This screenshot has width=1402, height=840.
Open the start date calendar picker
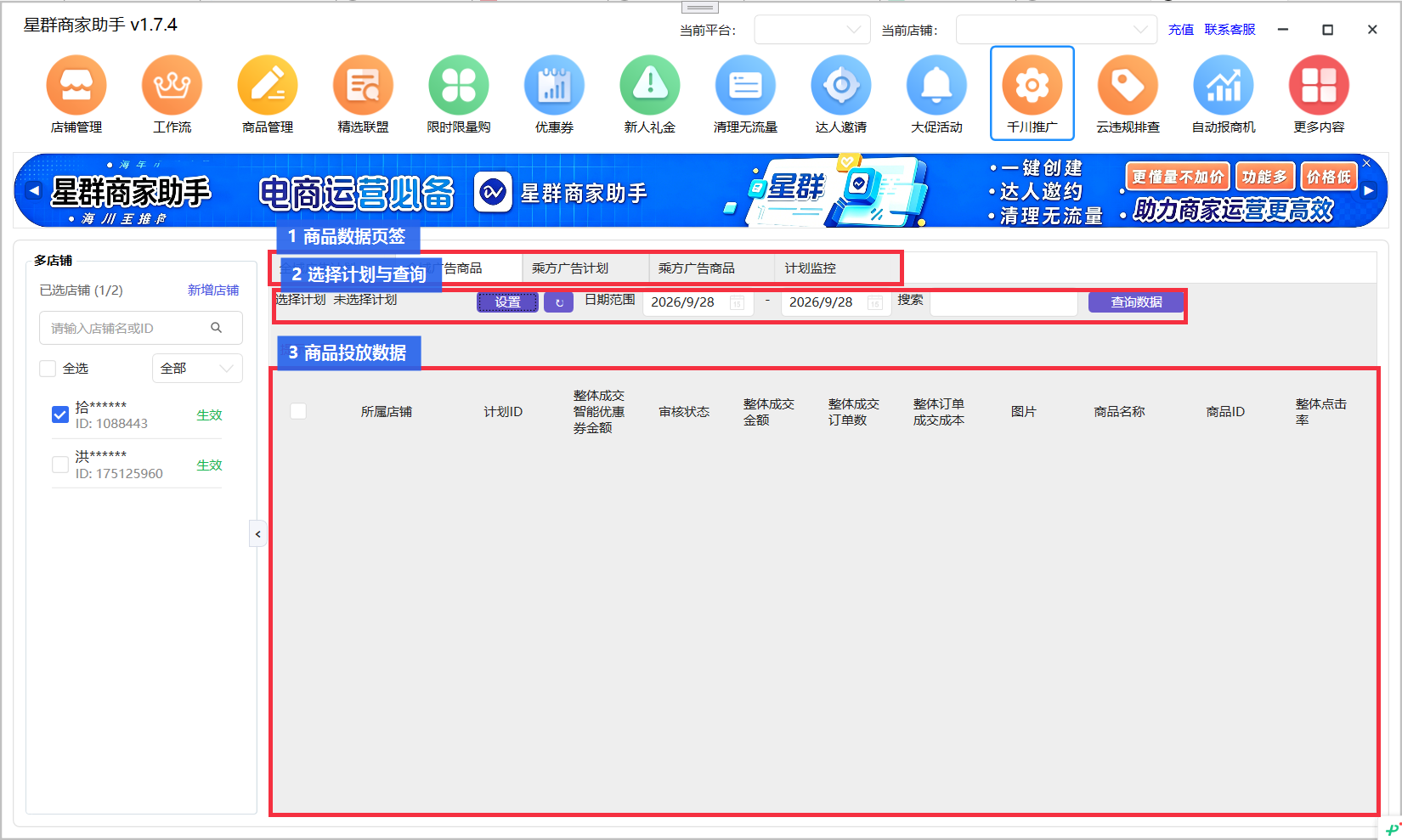click(x=738, y=303)
